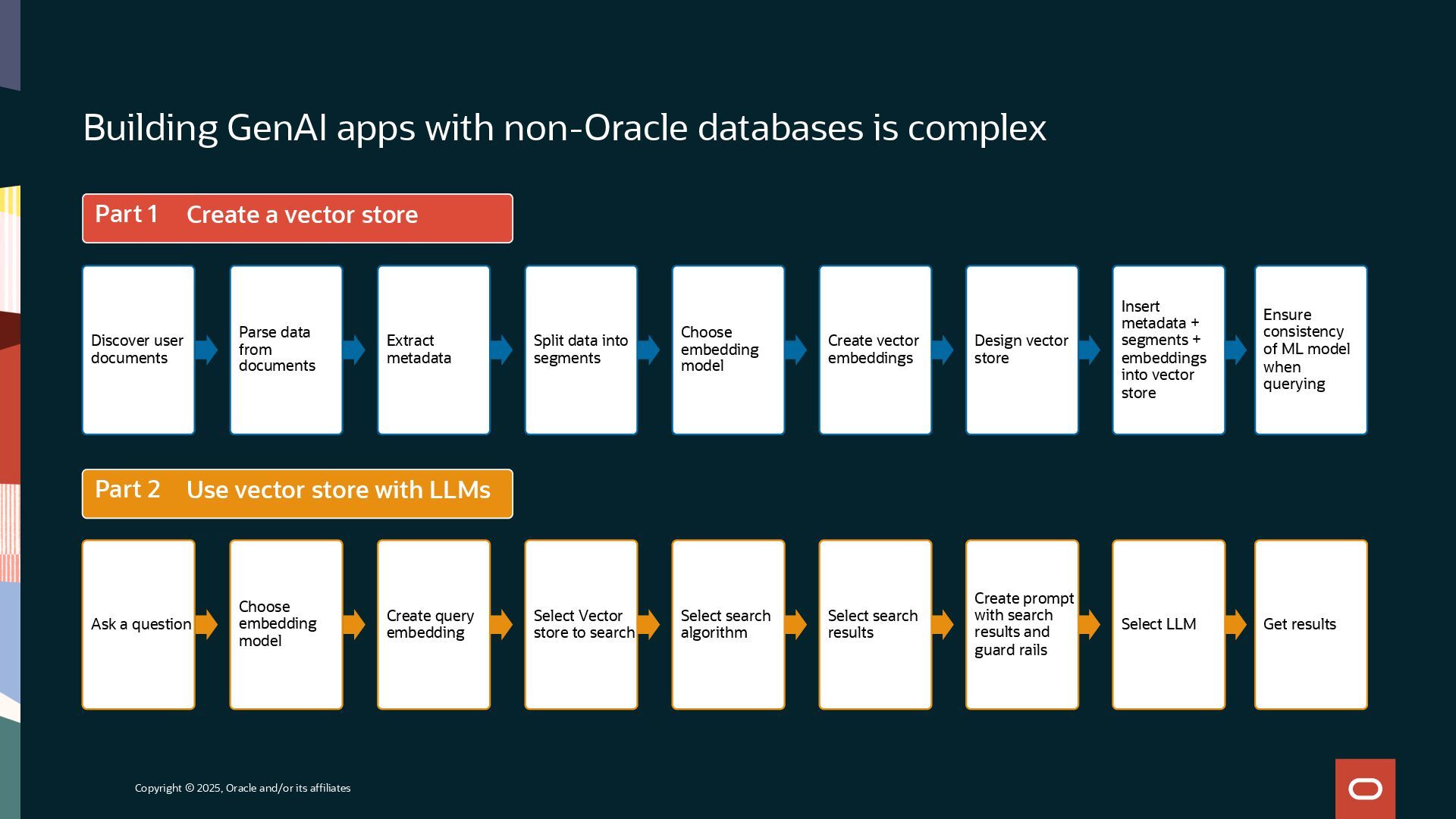1456x819 pixels.
Task: Click blue arrow after Extract metadata box
Action: (x=501, y=350)
